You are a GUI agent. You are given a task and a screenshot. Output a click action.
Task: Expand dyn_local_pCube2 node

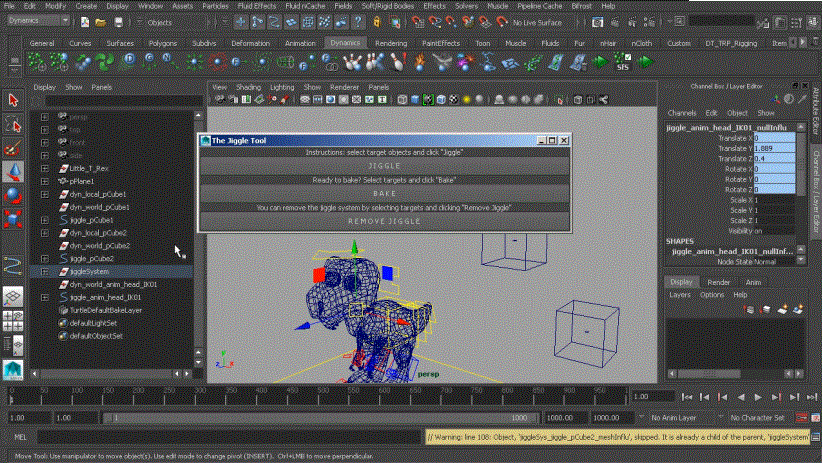coord(45,233)
